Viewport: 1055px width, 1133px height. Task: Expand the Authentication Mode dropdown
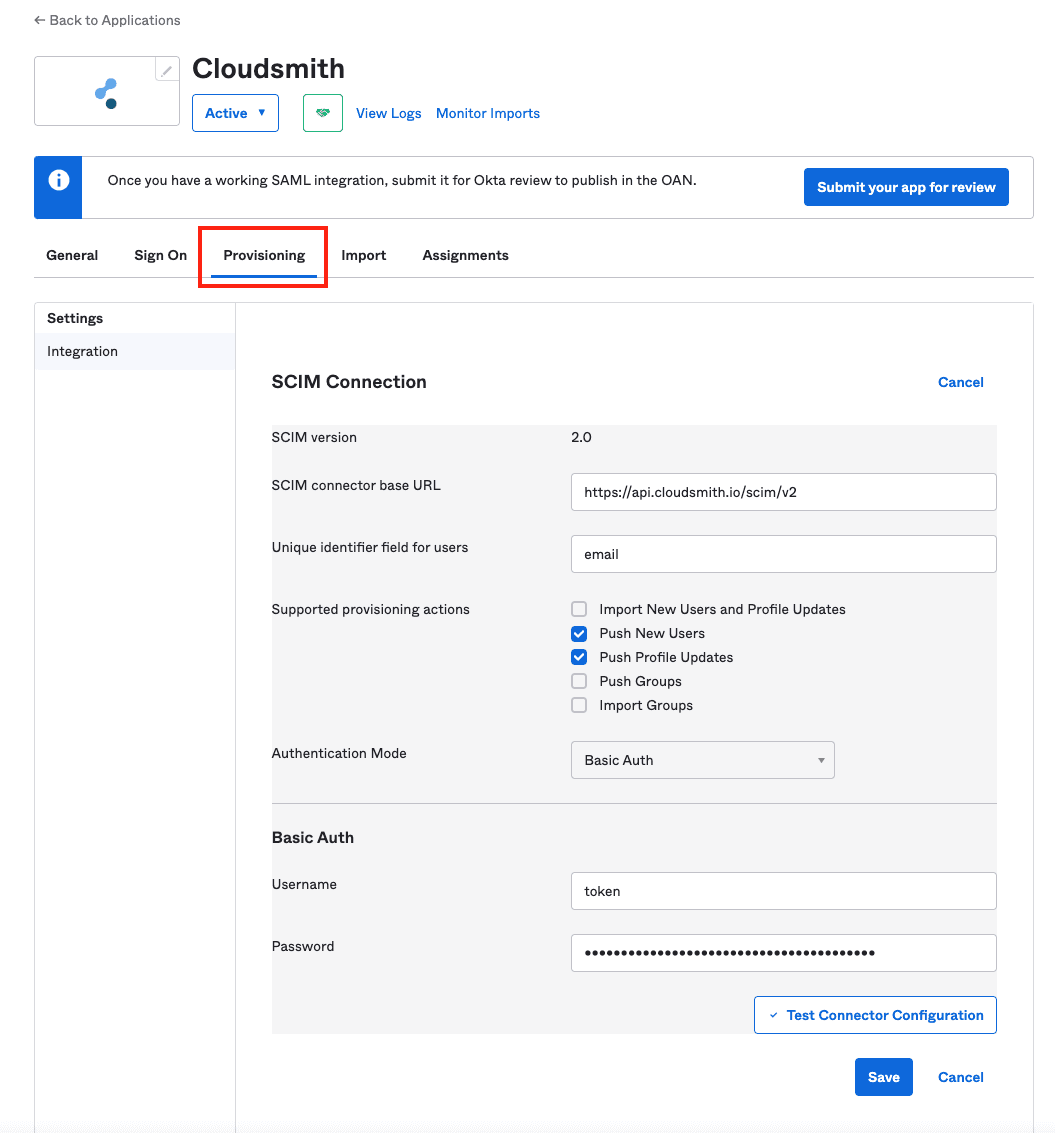point(702,760)
